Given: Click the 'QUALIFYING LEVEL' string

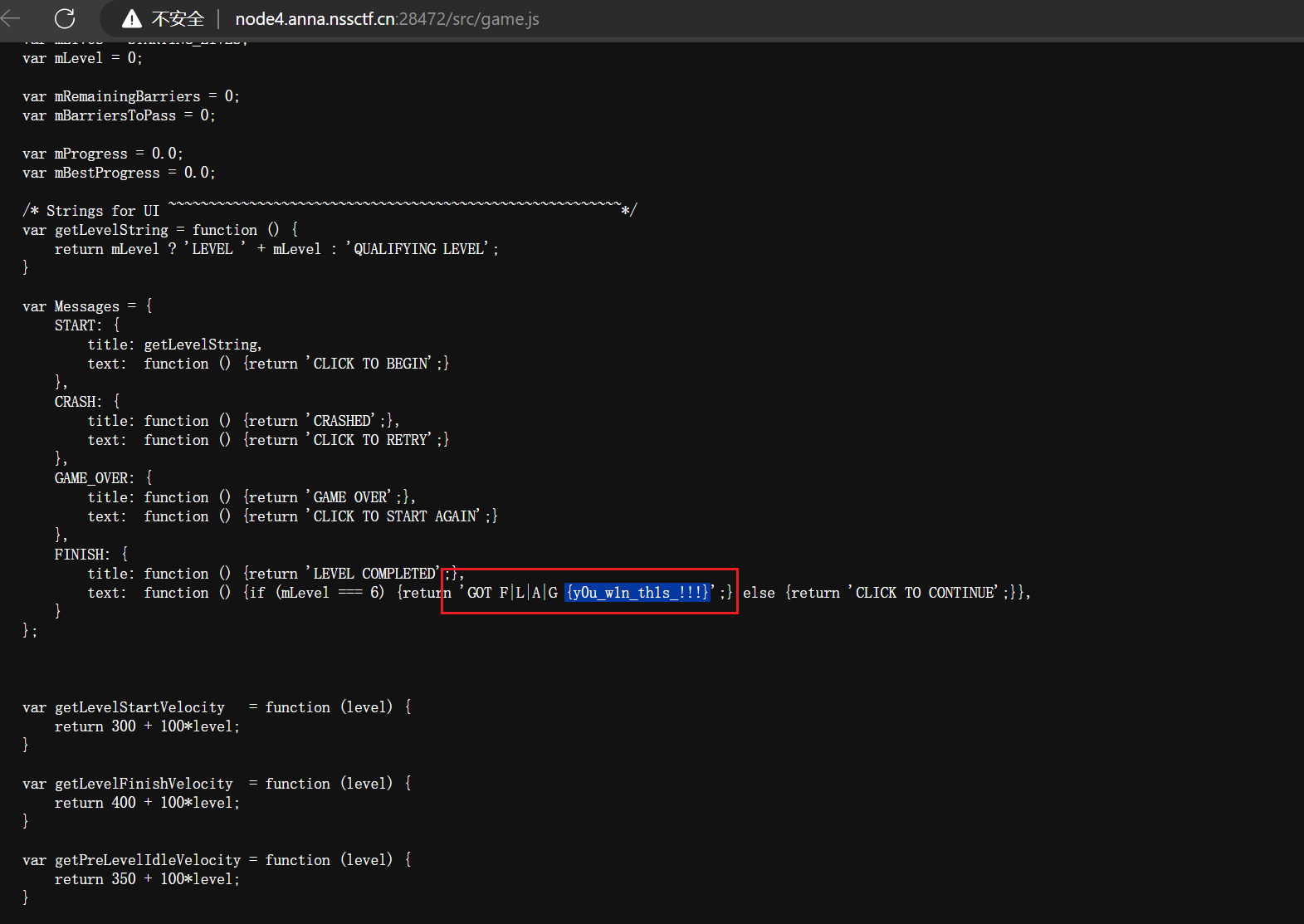Looking at the screenshot, I should click(x=418, y=249).
